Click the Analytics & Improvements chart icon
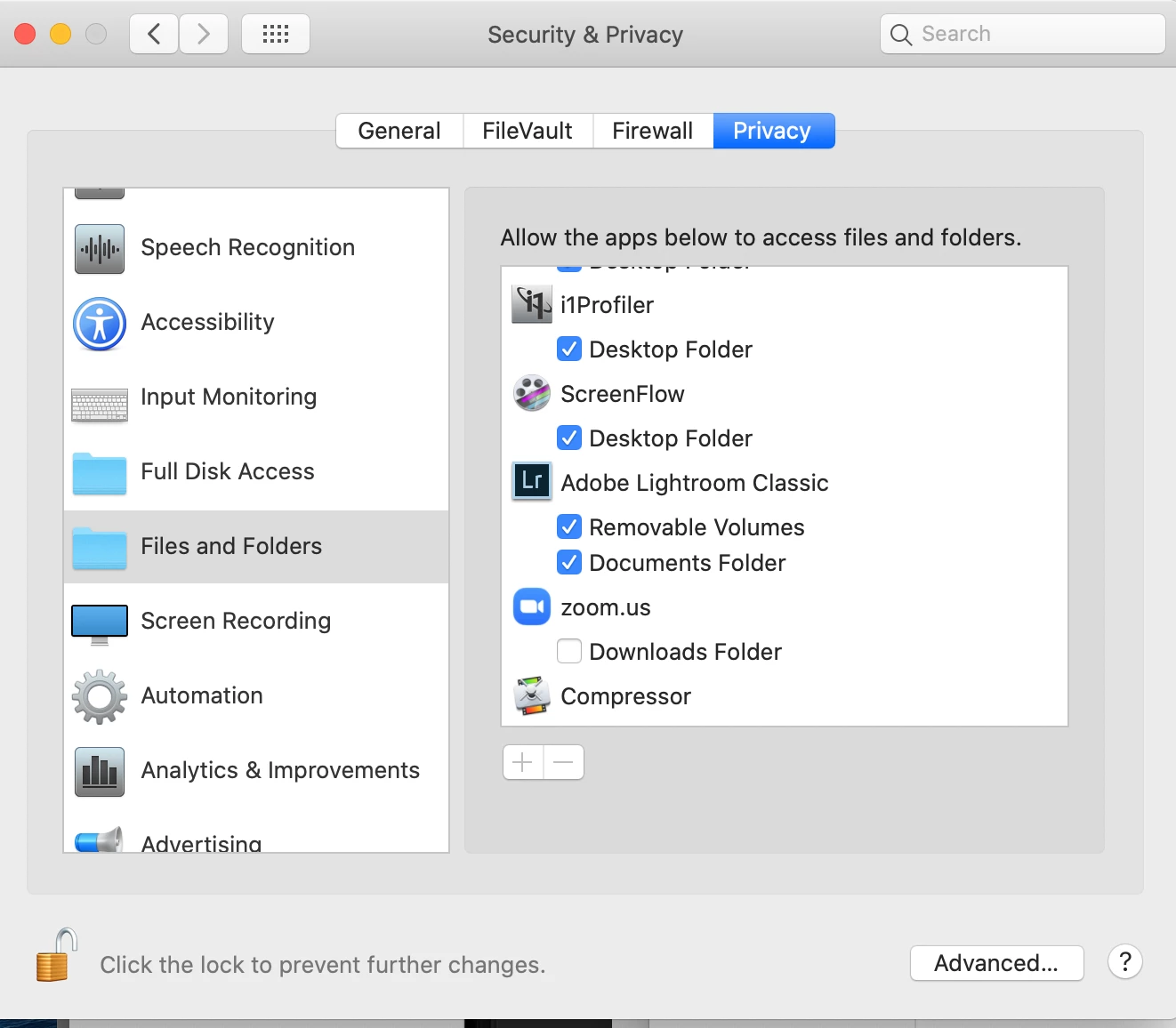1176x1028 pixels. (x=100, y=772)
